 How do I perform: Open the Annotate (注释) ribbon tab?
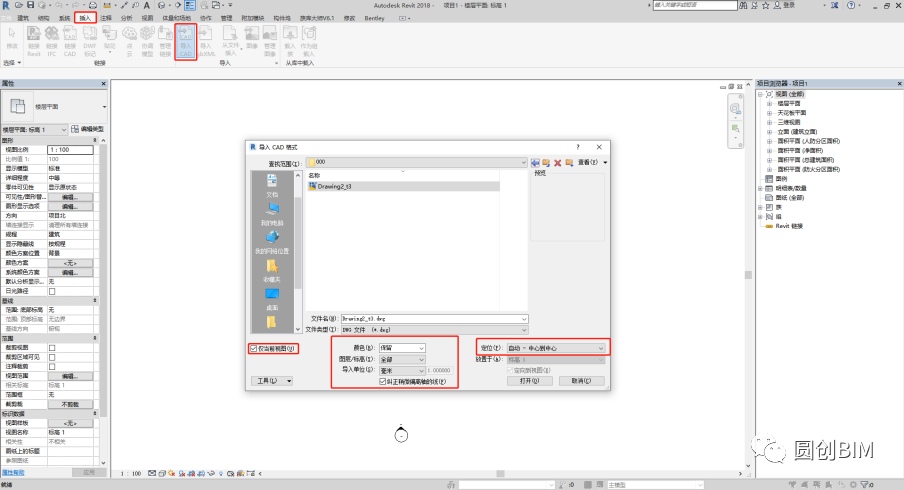click(106, 18)
